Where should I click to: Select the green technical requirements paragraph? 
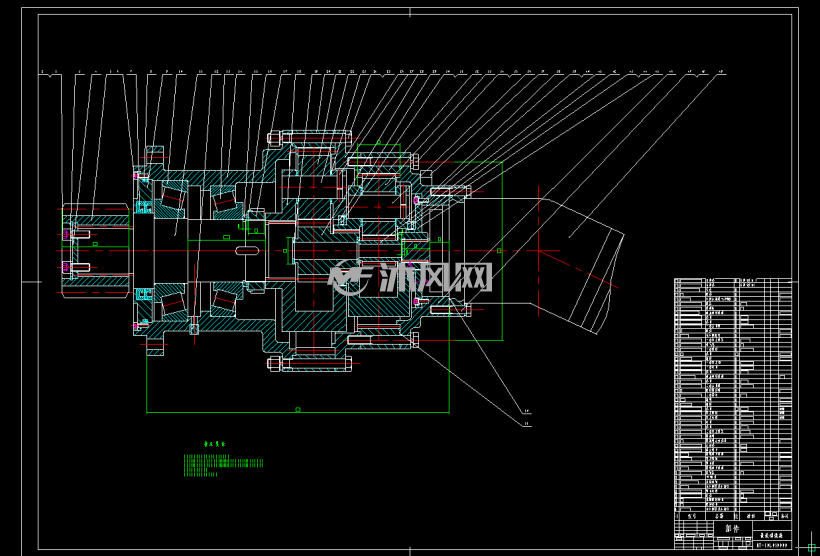(223, 466)
